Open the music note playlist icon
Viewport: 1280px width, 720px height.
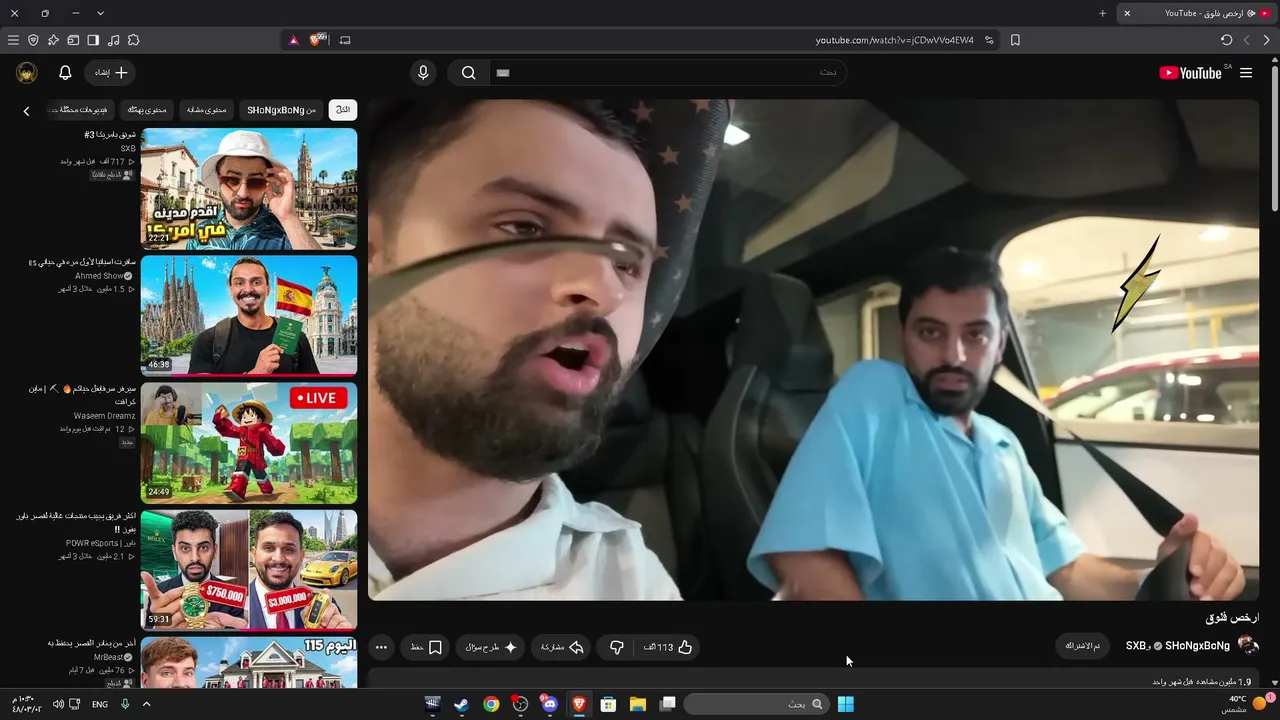coord(113,40)
